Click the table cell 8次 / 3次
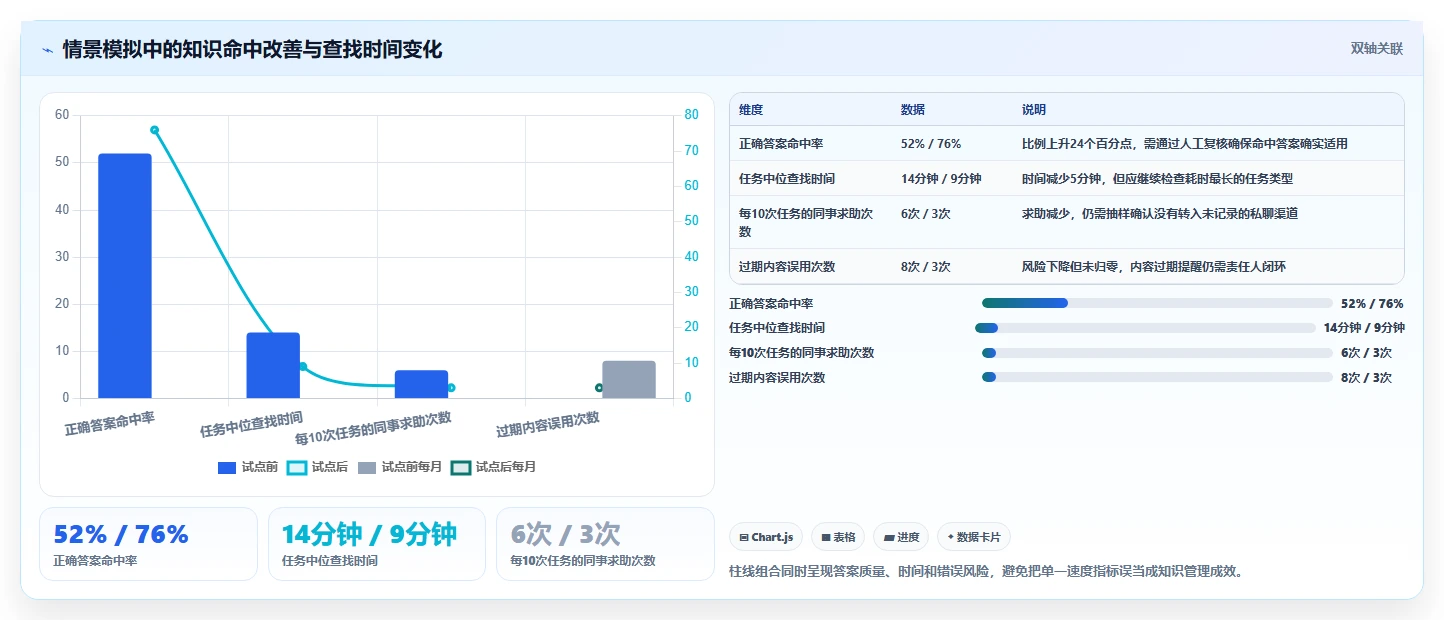Image resolution: width=1444 pixels, height=620 pixels. 926,267
